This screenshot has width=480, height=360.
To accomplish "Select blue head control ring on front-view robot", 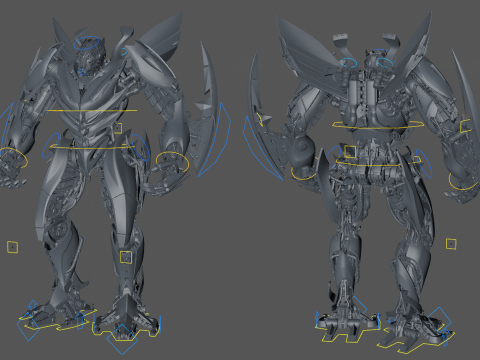I will click(x=87, y=43).
